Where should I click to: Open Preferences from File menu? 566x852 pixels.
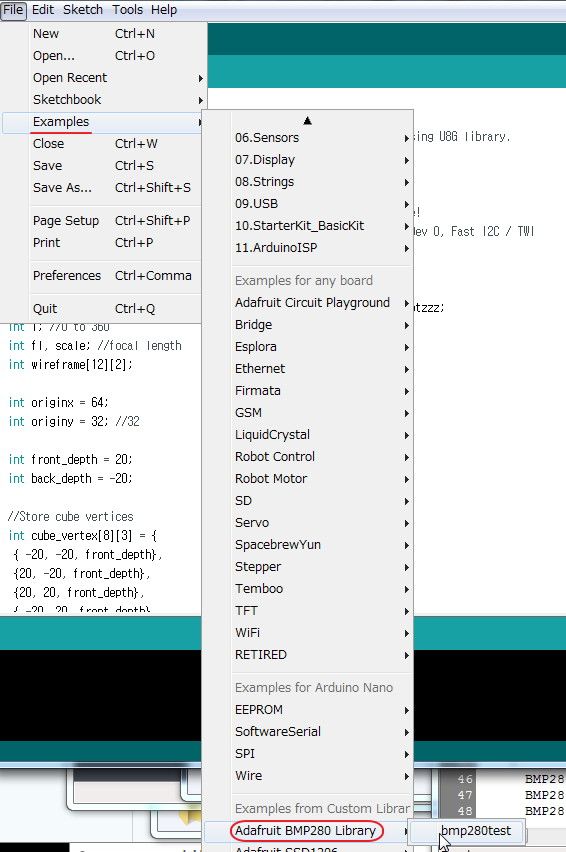[x=102, y=275]
